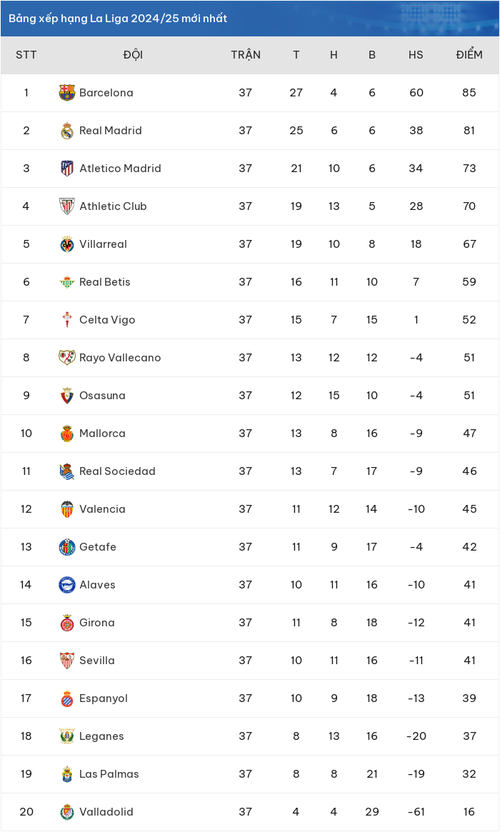Click the ĐIỂM column header

(x=469, y=55)
